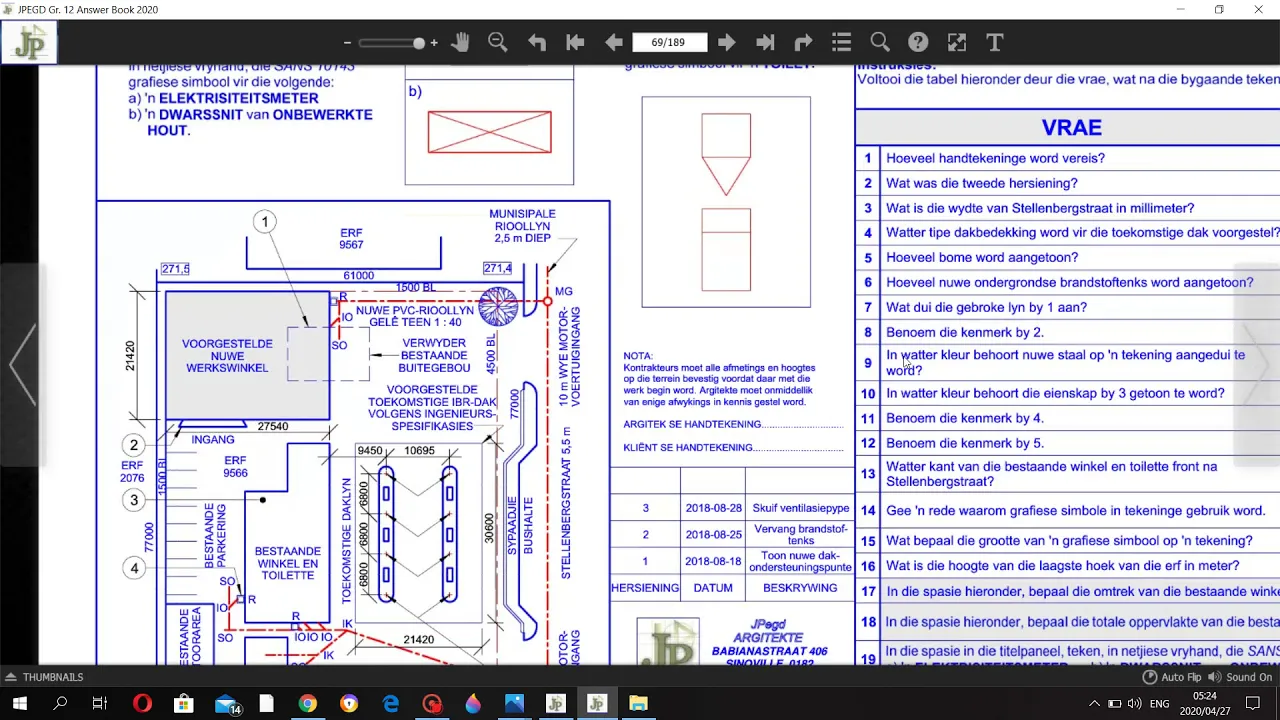Toggle Sound On

pyautogui.click(x=1240, y=677)
